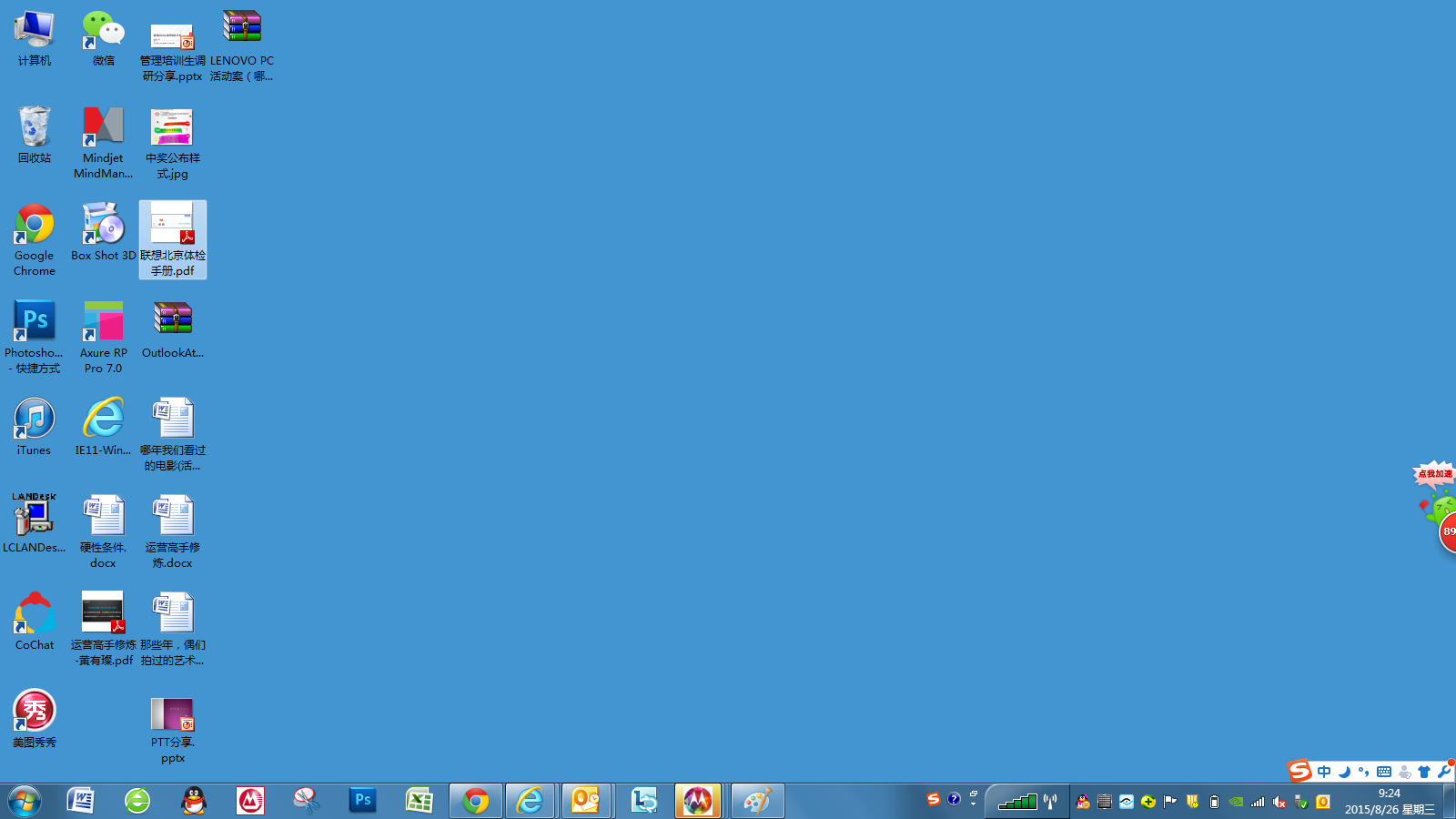Launch Photoshop from the taskbar
The image size is (1456, 819).
pyautogui.click(x=363, y=801)
